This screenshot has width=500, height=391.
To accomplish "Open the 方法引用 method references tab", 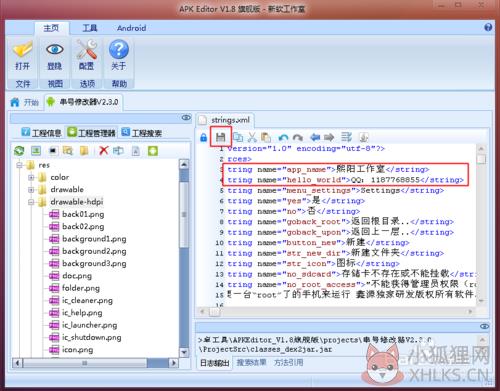I will click(x=289, y=362).
